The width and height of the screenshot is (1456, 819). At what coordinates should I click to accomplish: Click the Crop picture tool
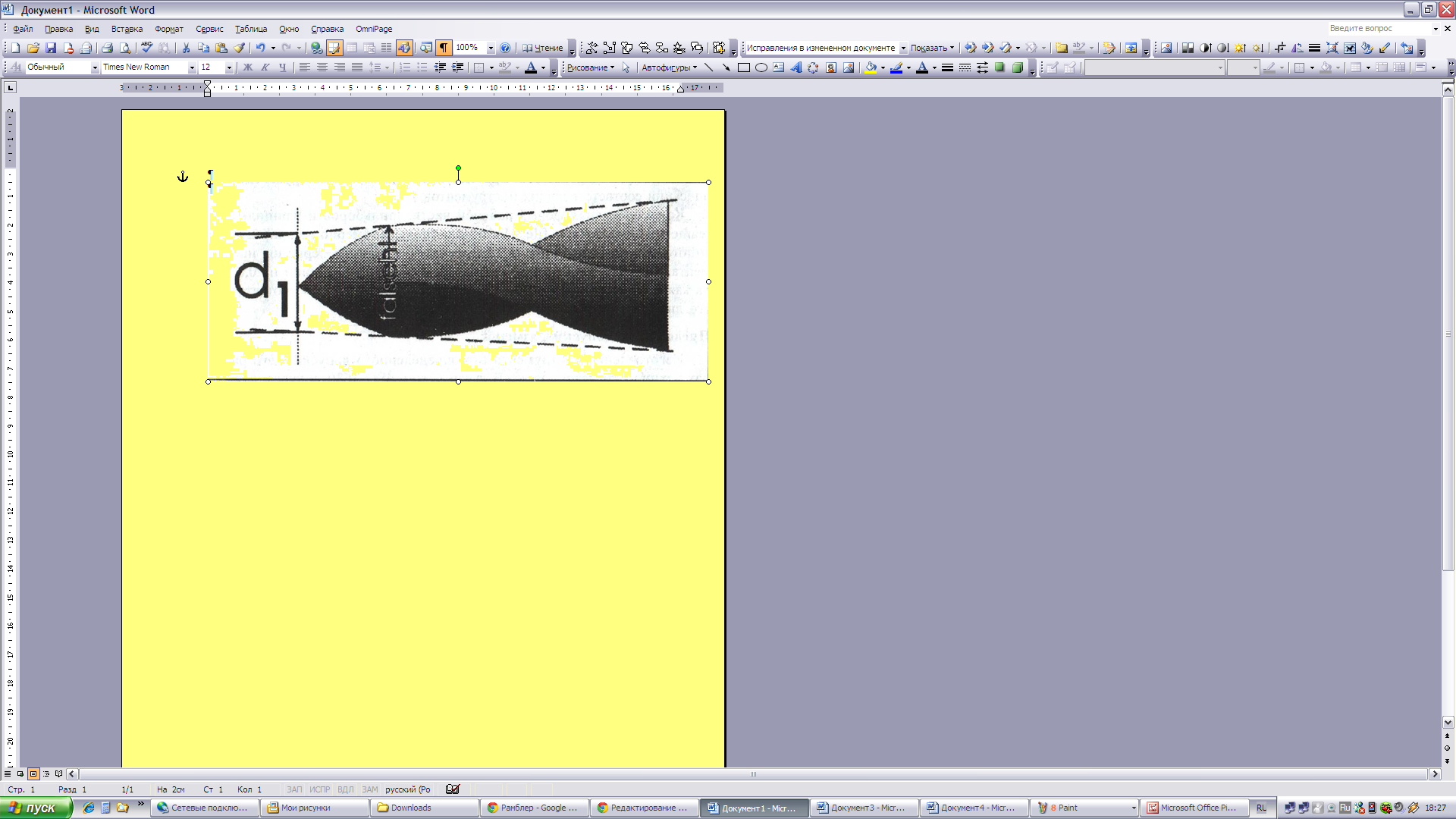click(x=1280, y=48)
